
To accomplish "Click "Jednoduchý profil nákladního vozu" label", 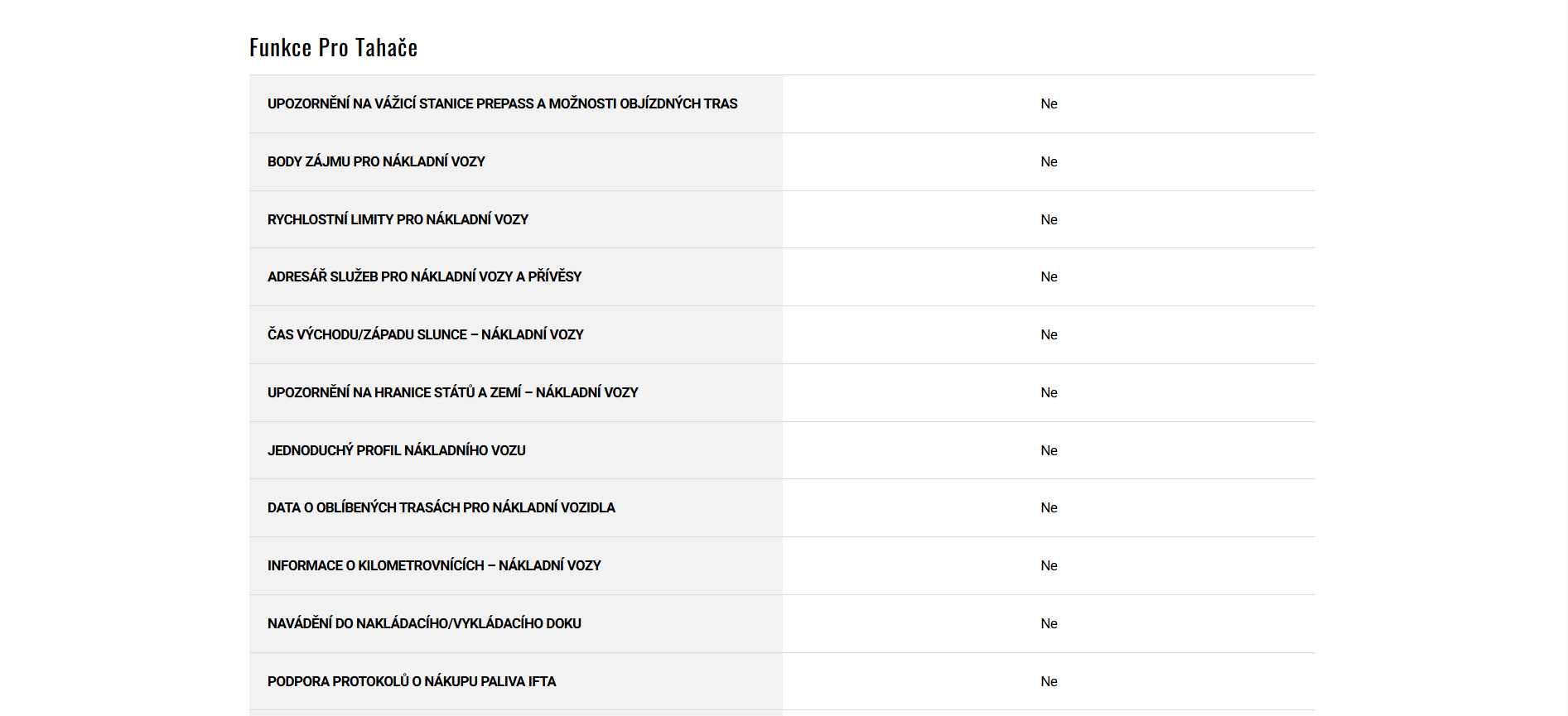I will pyautogui.click(x=396, y=450).
